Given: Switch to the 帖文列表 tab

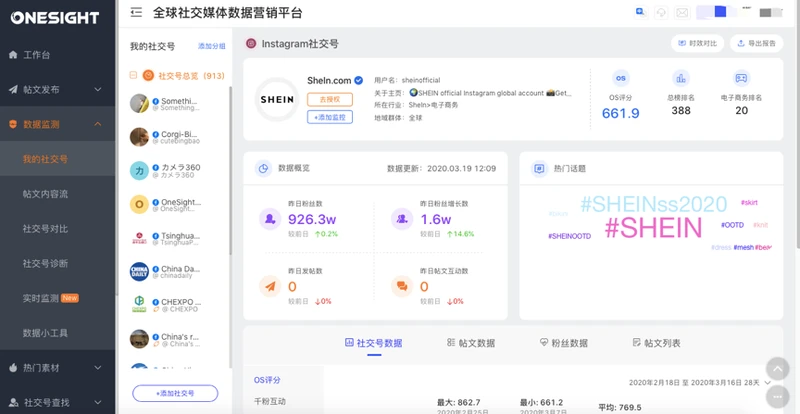Looking at the screenshot, I should [656, 343].
